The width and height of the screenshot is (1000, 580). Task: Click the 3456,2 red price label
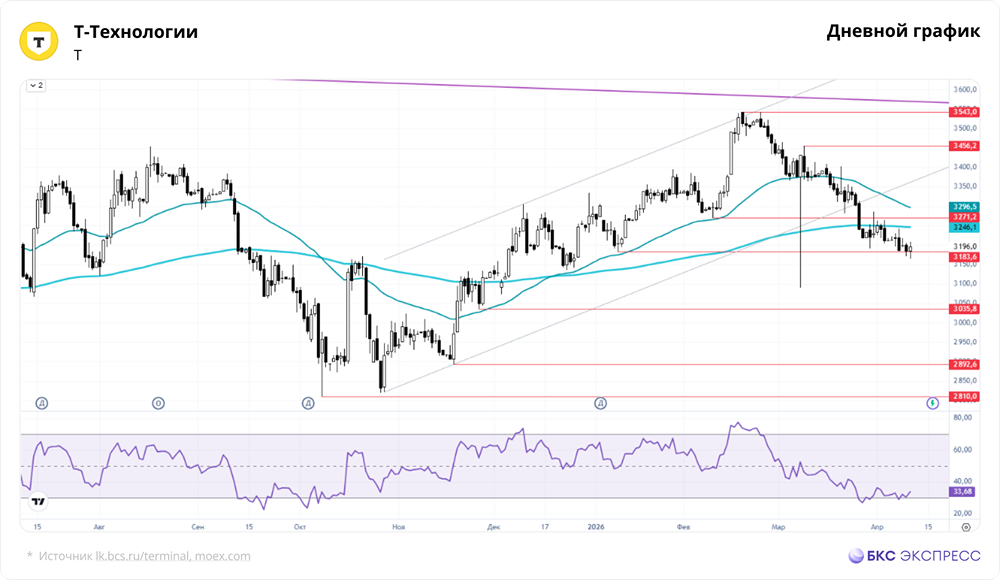(x=964, y=146)
